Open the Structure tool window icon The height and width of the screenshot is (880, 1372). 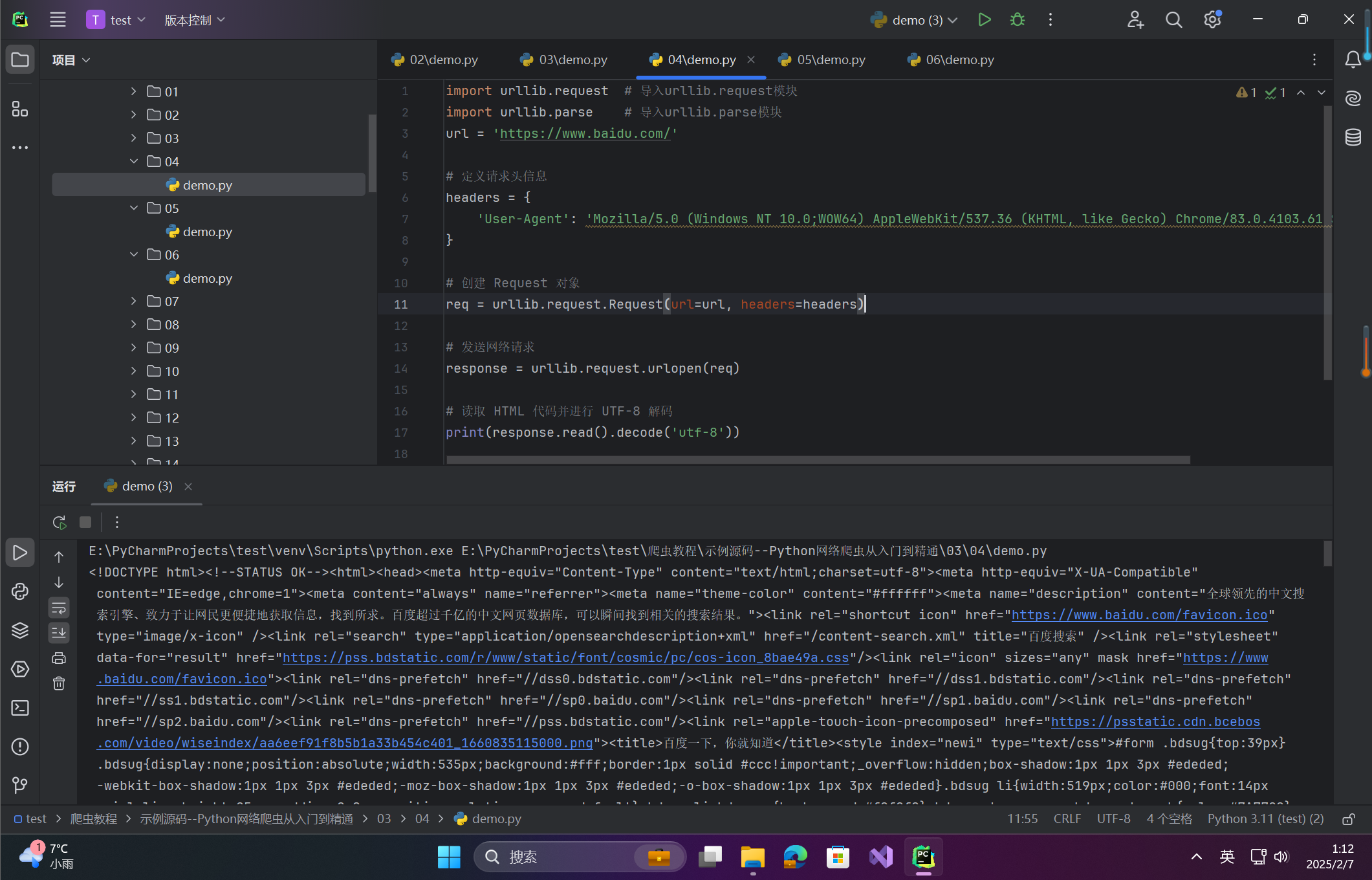[x=20, y=109]
